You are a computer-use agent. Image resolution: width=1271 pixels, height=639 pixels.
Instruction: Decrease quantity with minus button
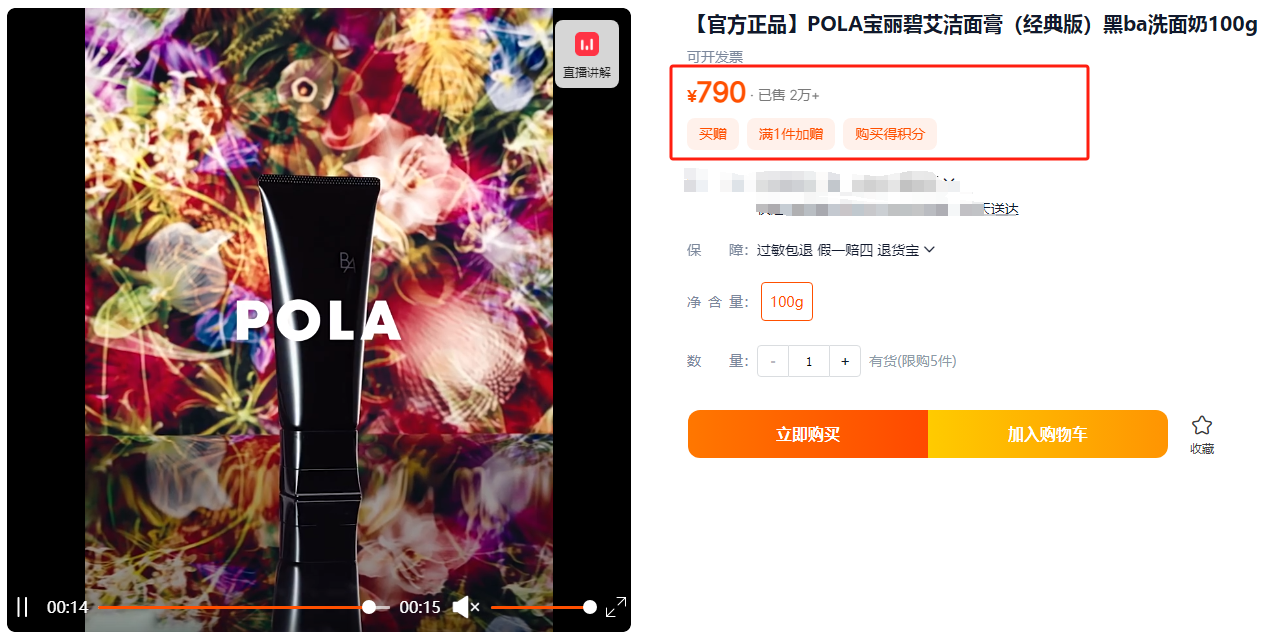coord(773,361)
